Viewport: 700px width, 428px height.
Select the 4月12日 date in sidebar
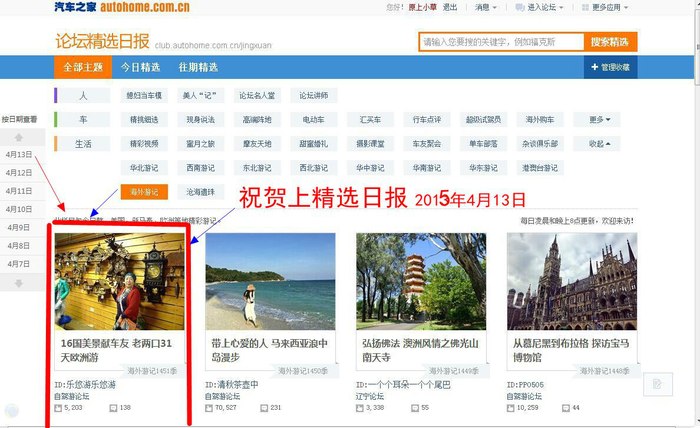coord(19,173)
